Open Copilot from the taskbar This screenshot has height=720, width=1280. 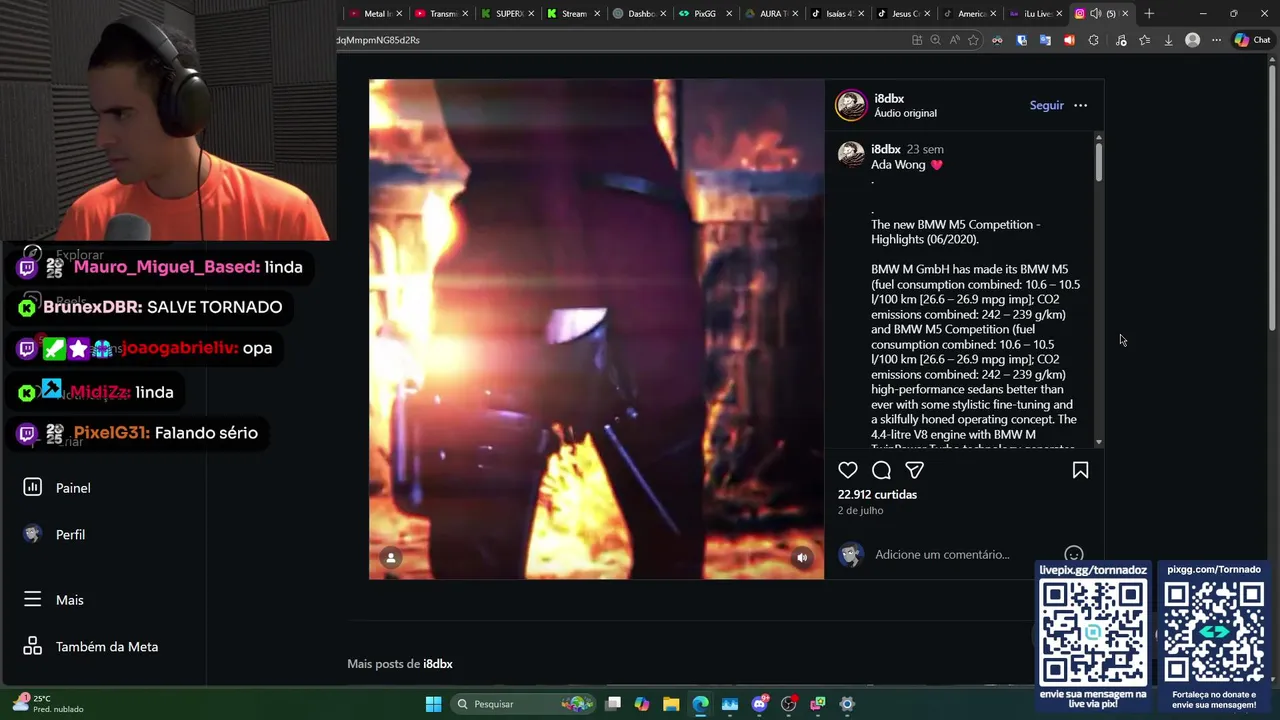tap(642, 704)
